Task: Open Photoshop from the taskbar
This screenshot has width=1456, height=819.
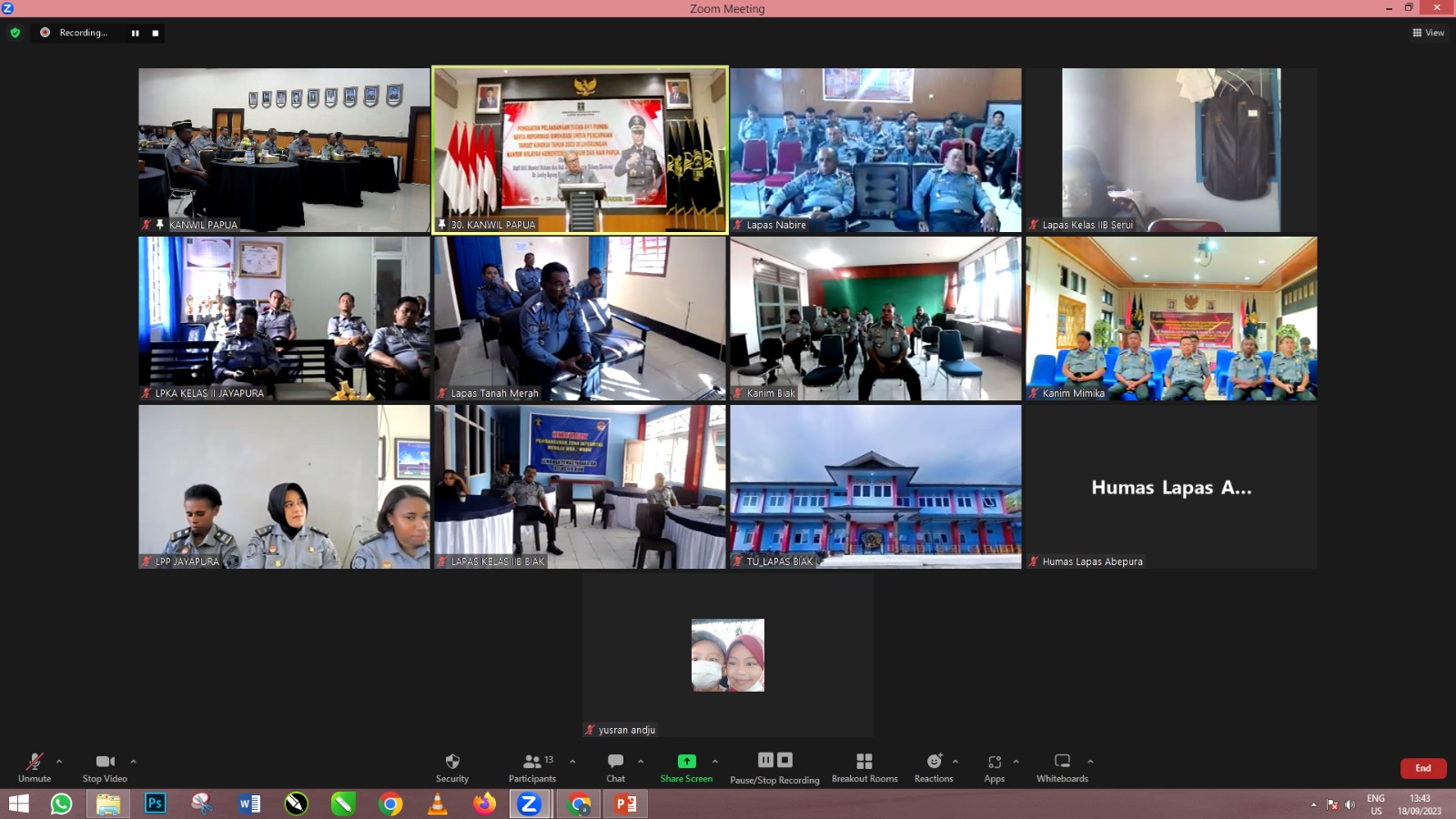Action: (x=156, y=804)
